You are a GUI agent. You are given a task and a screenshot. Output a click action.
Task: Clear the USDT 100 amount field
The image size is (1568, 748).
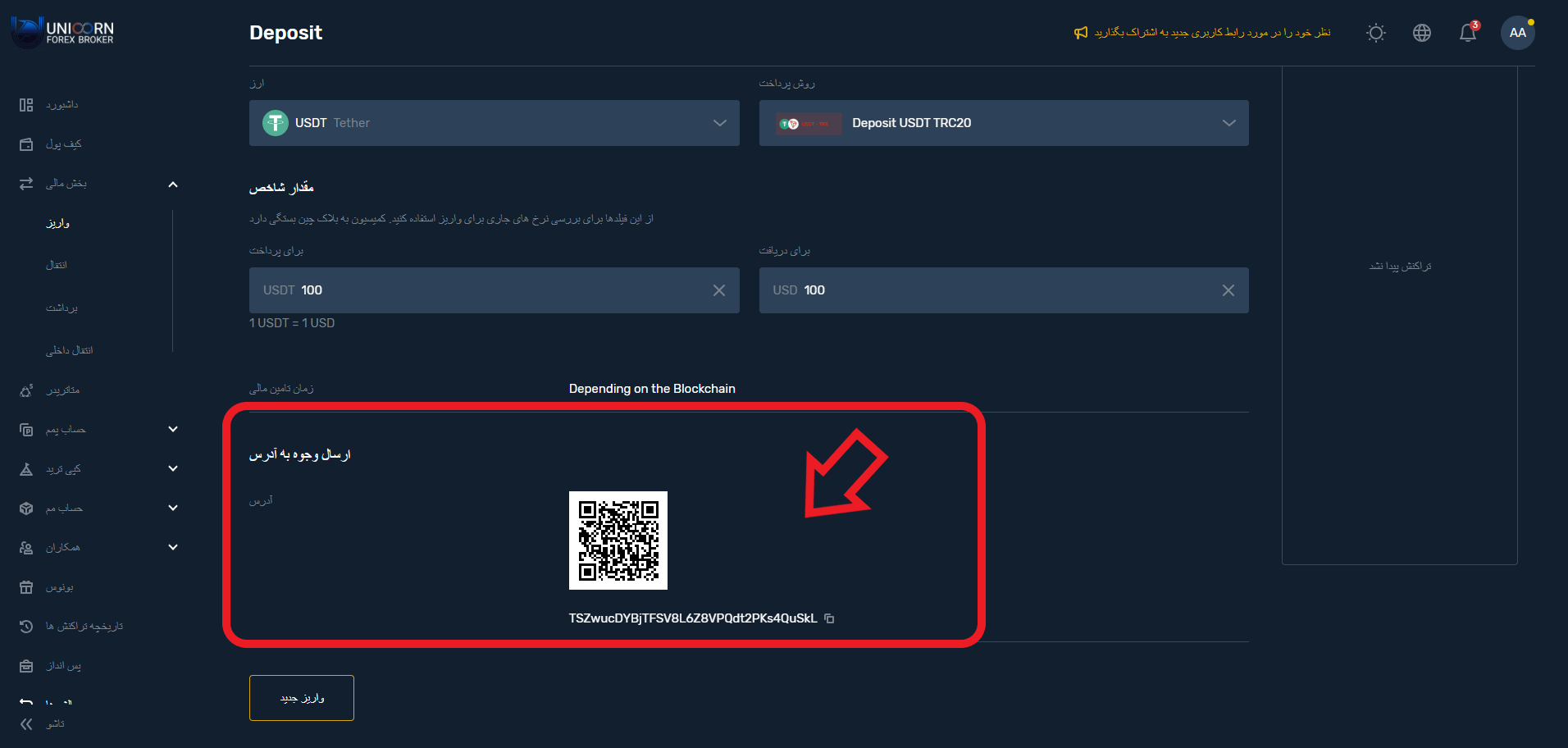pyautogui.click(x=719, y=290)
